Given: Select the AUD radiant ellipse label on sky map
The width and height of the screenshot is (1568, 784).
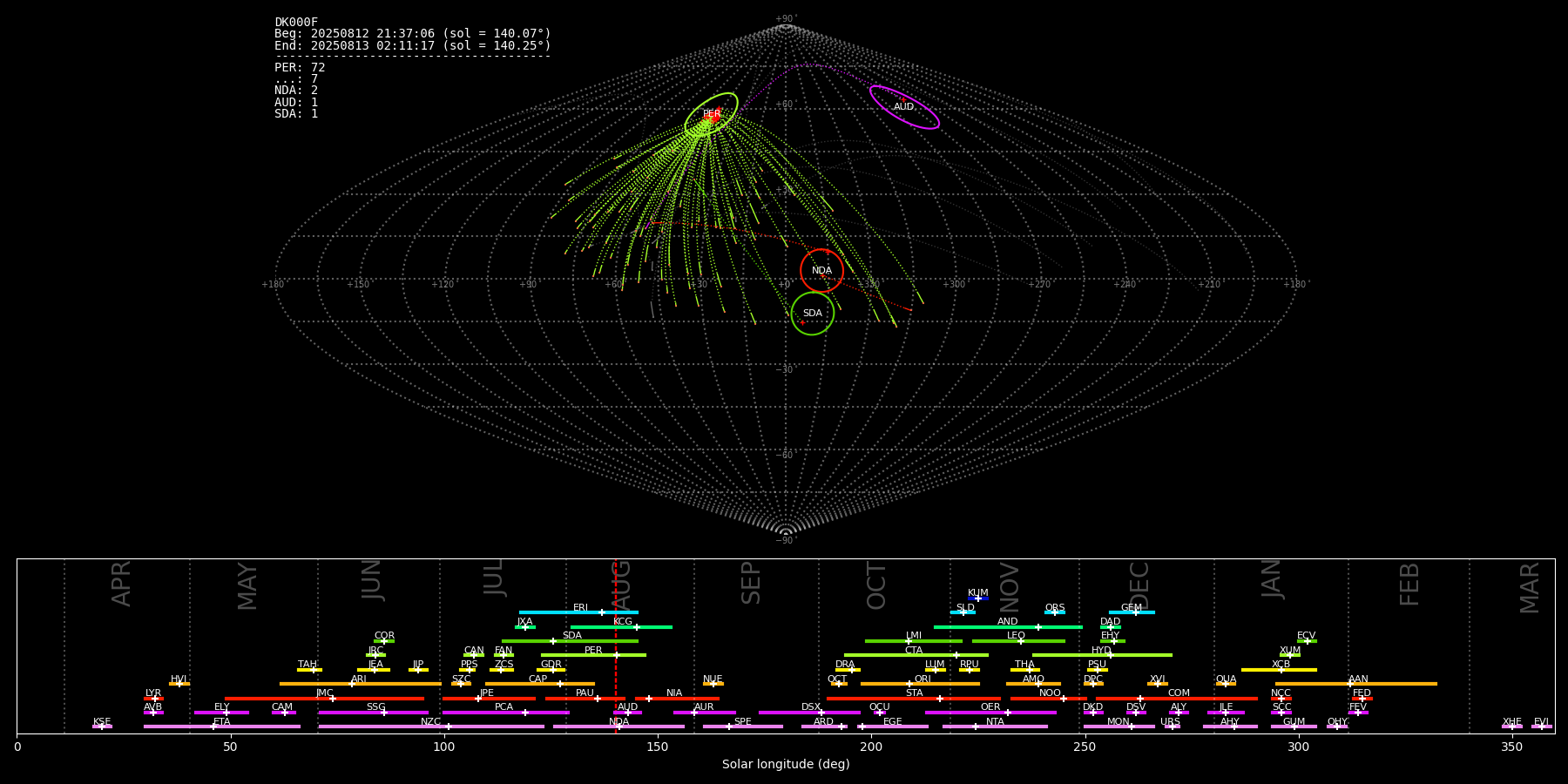Looking at the screenshot, I should click(x=903, y=107).
